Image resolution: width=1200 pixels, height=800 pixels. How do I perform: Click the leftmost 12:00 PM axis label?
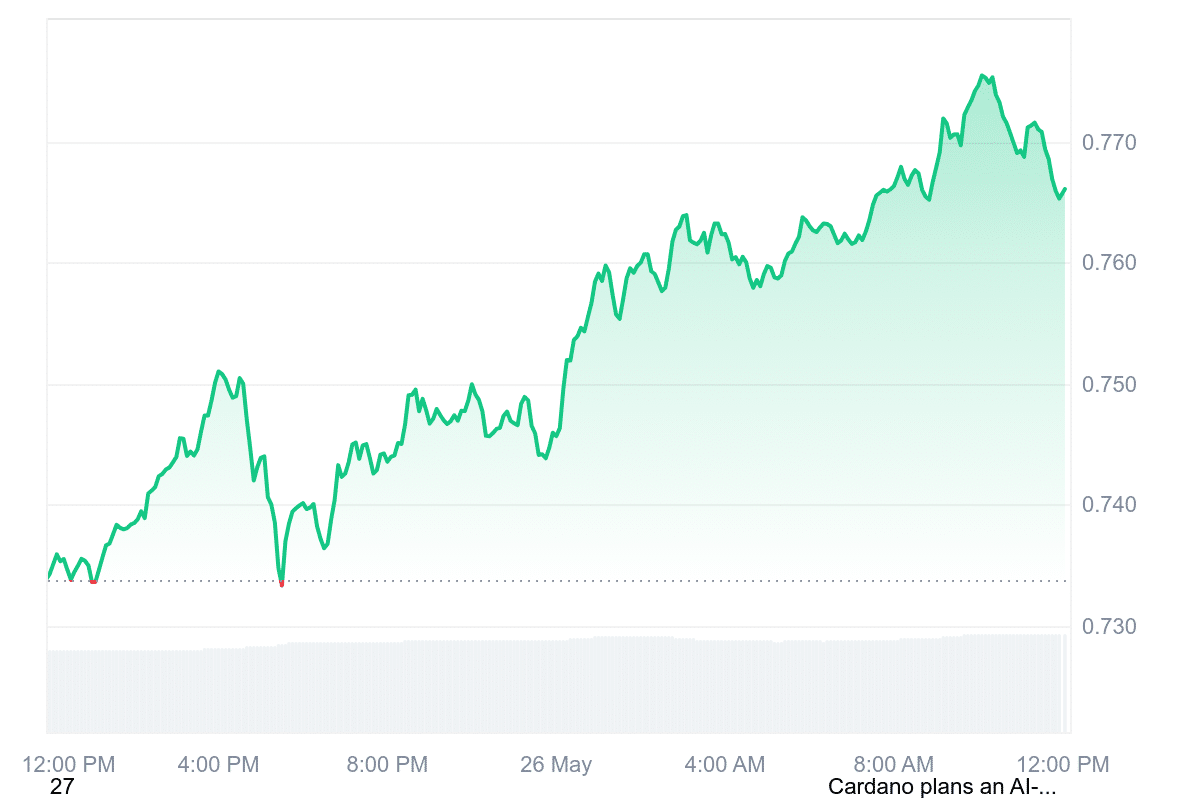[x=69, y=765]
